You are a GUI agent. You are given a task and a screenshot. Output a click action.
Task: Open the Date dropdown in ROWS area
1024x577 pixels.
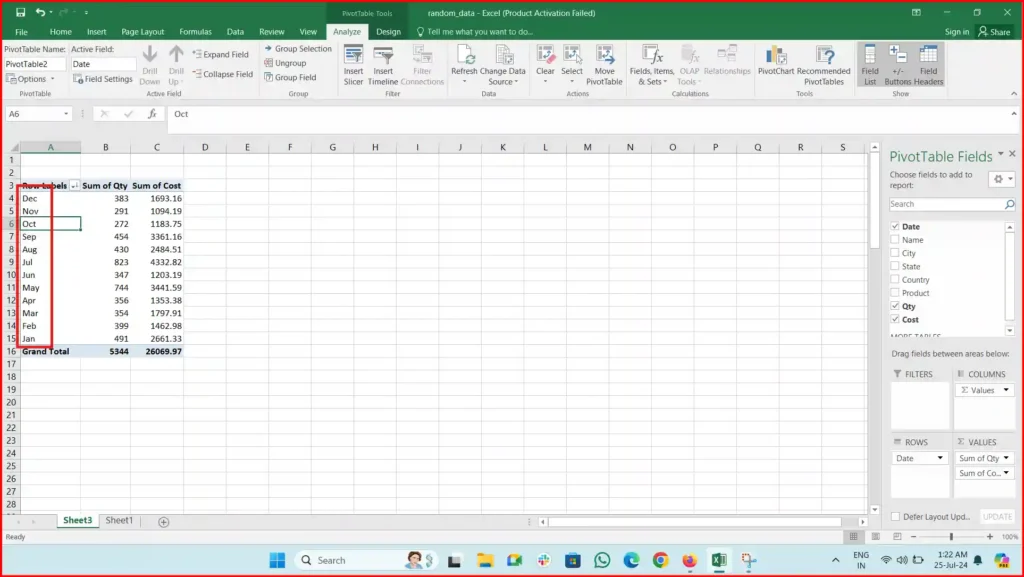942,457
